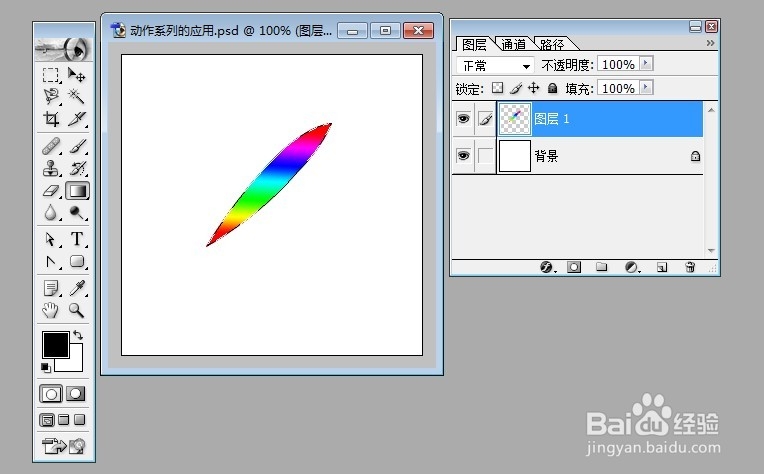Select the Rectangular Marquee tool
The image size is (764, 474).
(x=51, y=75)
